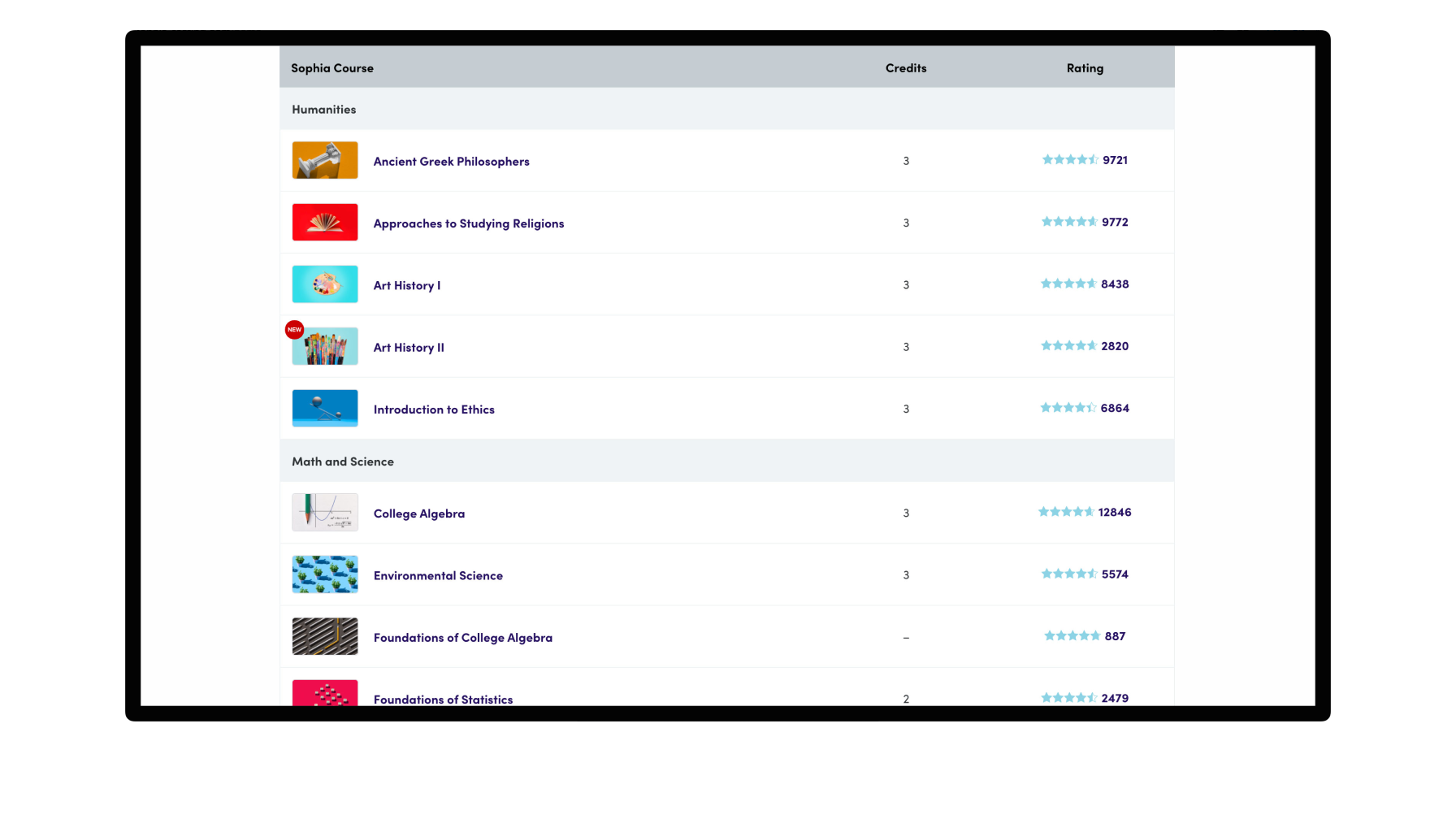Click the Humanities section heading

(x=324, y=110)
